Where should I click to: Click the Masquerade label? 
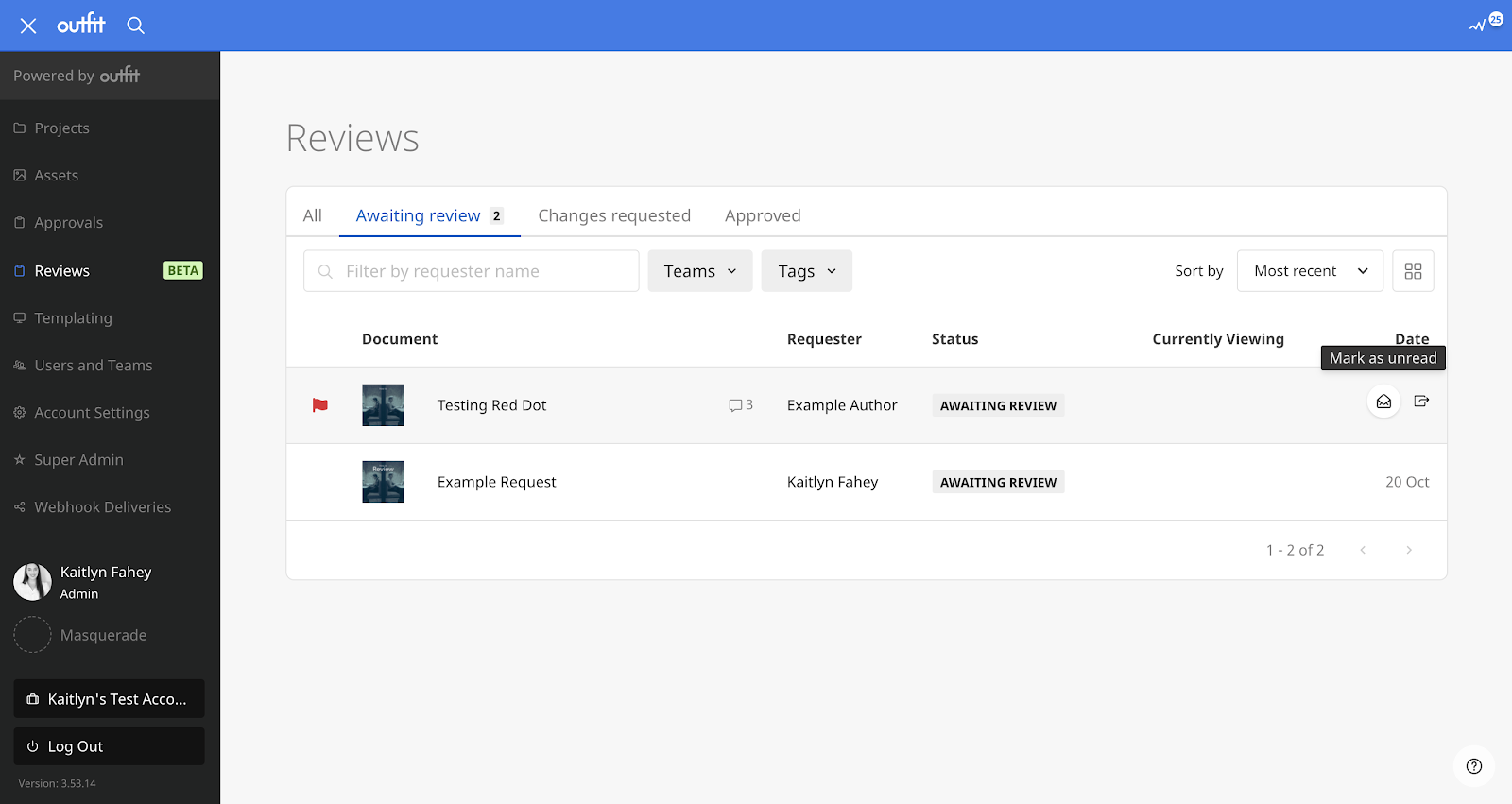(x=104, y=635)
